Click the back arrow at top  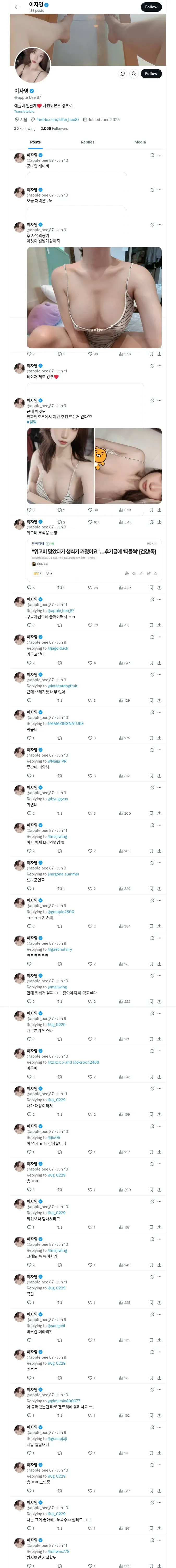coord(17,7)
